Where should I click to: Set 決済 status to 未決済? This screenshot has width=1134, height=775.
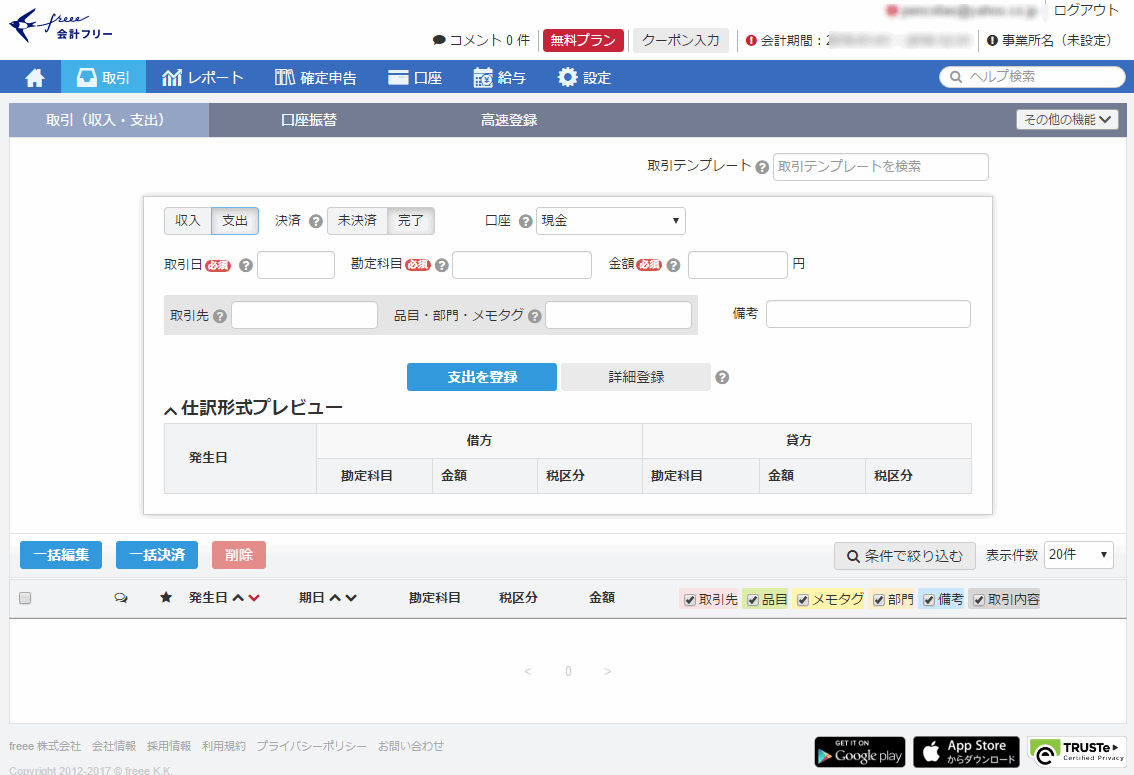coord(357,220)
